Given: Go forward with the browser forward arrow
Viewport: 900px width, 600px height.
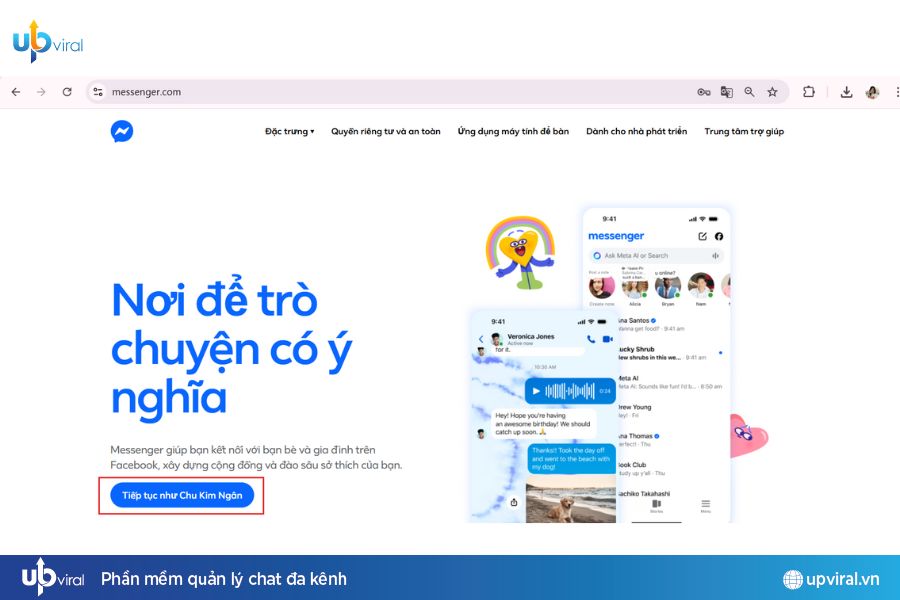Looking at the screenshot, I should pyautogui.click(x=41, y=92).
